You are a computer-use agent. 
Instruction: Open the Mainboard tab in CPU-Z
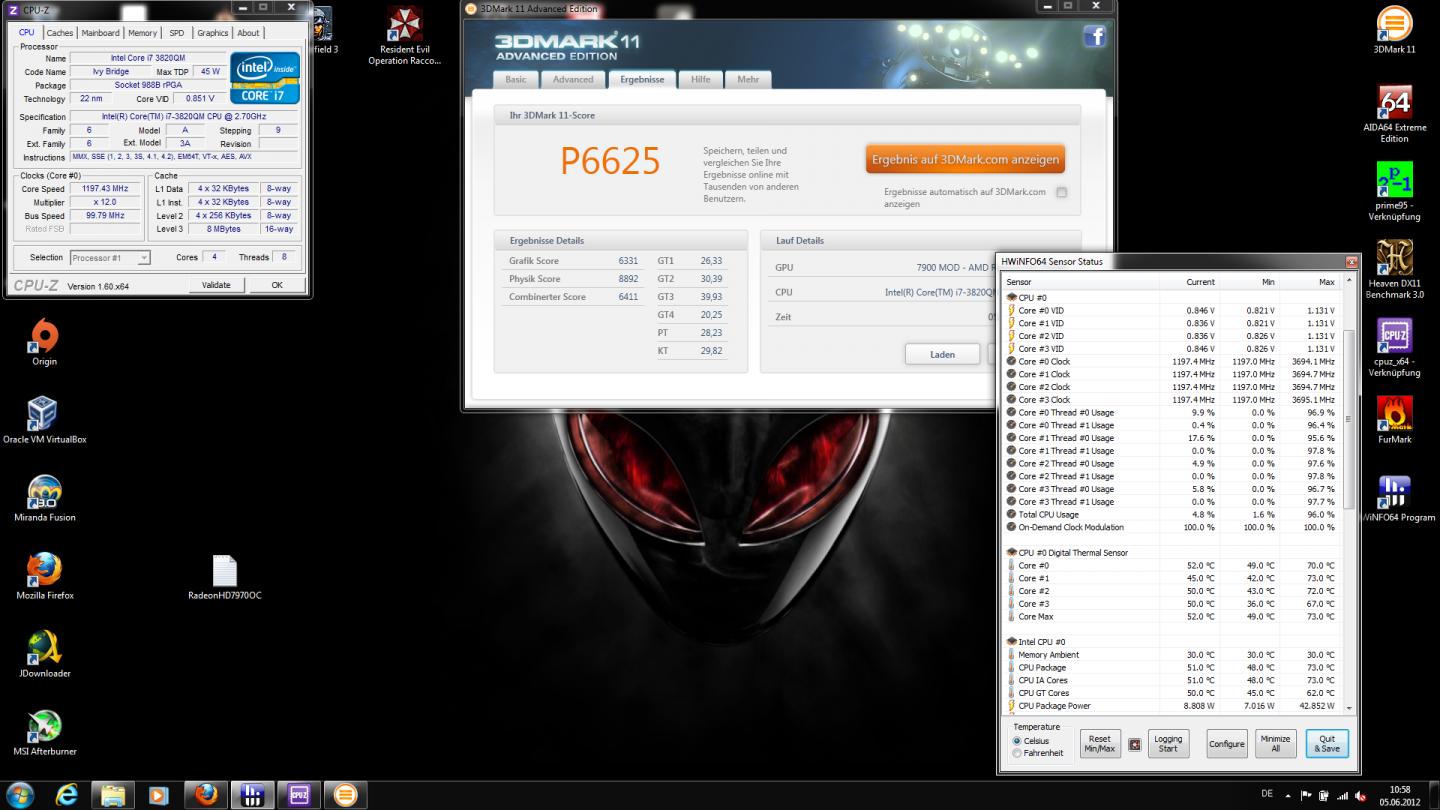(101, 33)
